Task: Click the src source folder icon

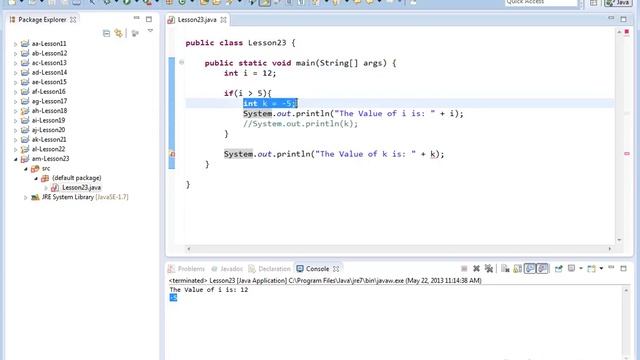Action: click(35, 168)
